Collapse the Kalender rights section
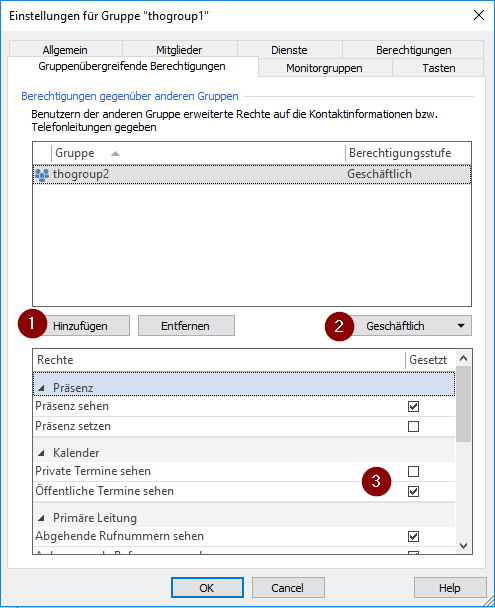This screenshot has width=495, height=608. (x=41, y=453)
